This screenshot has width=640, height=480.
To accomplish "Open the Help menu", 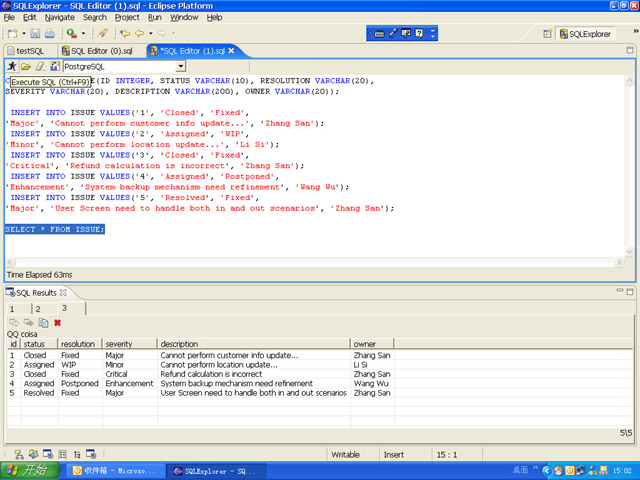I will click(x=214, y=18).
